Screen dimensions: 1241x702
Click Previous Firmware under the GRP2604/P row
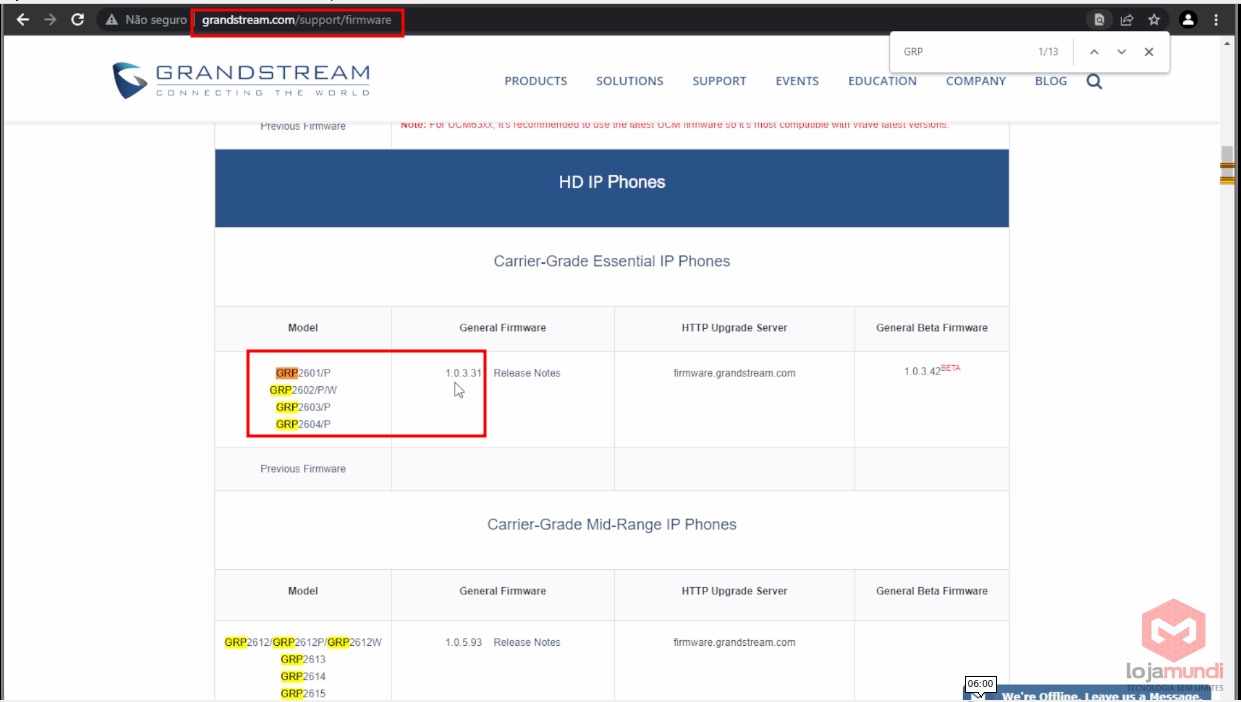coord(303,468)
